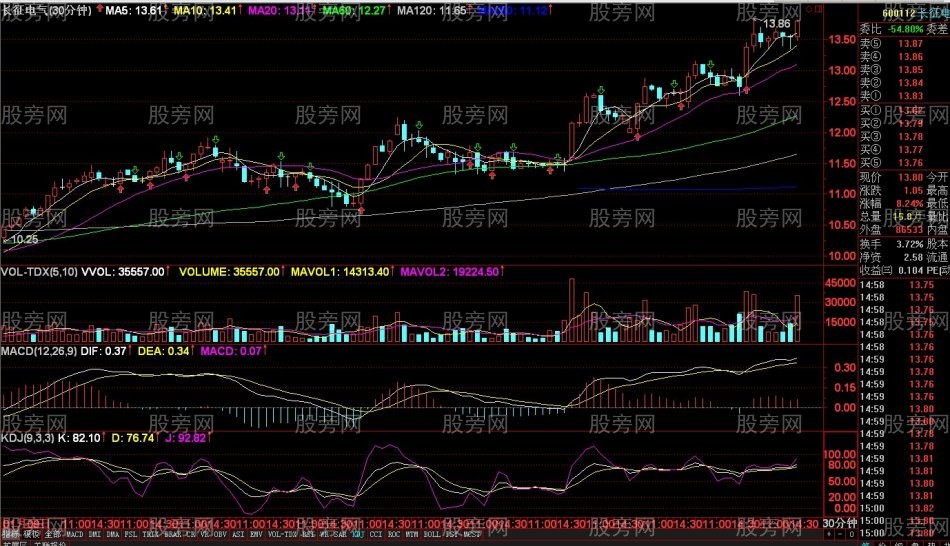
Task: Select the MCST indicator tab
Action: pos(471,534)
